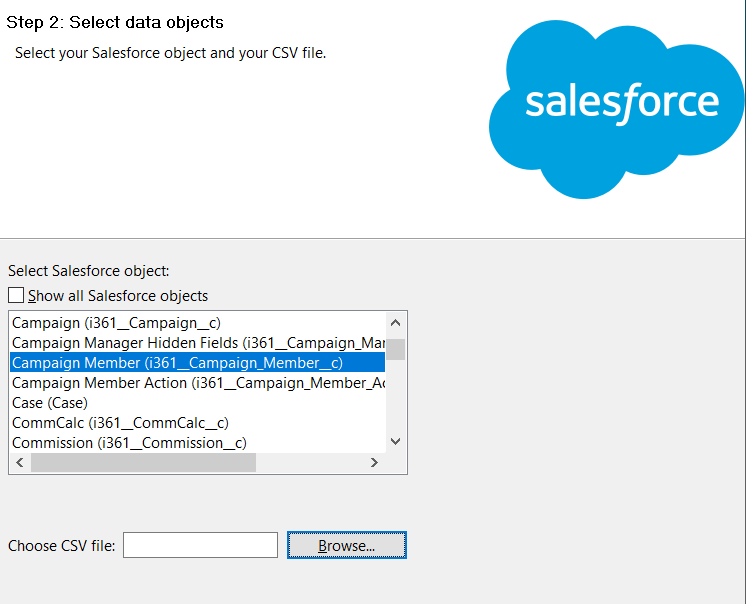Click object list scroll down arrow

coord(395,441)
